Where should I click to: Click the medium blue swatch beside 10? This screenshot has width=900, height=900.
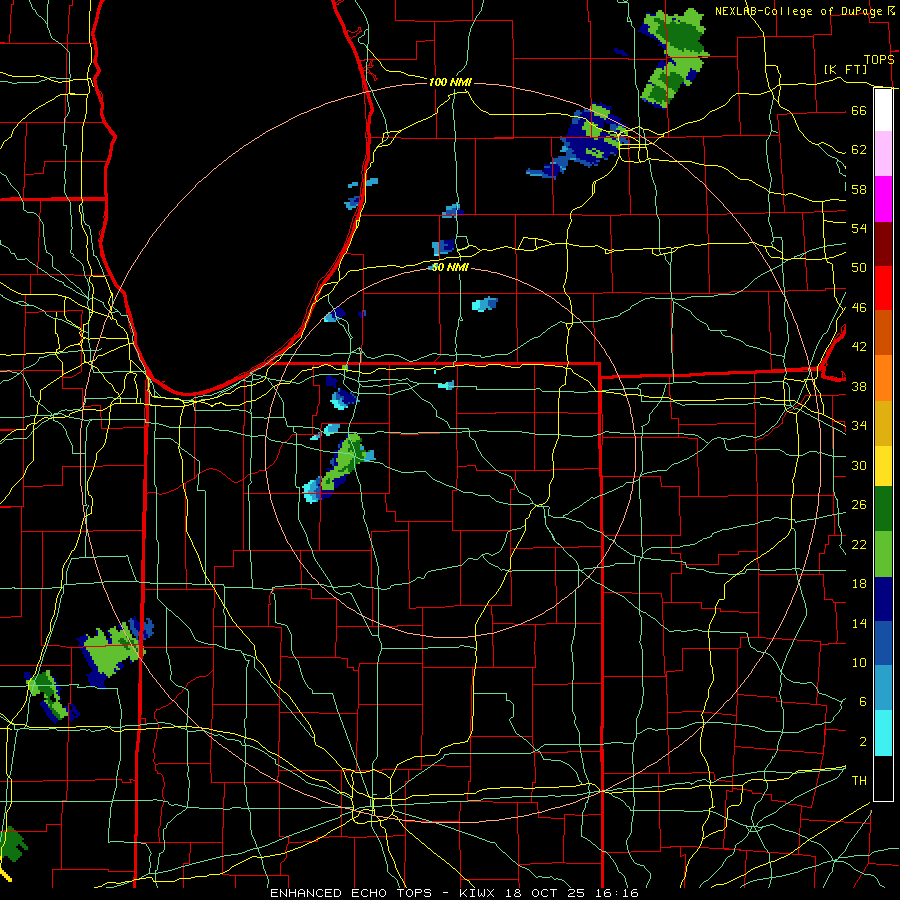(x=883, y=643)
